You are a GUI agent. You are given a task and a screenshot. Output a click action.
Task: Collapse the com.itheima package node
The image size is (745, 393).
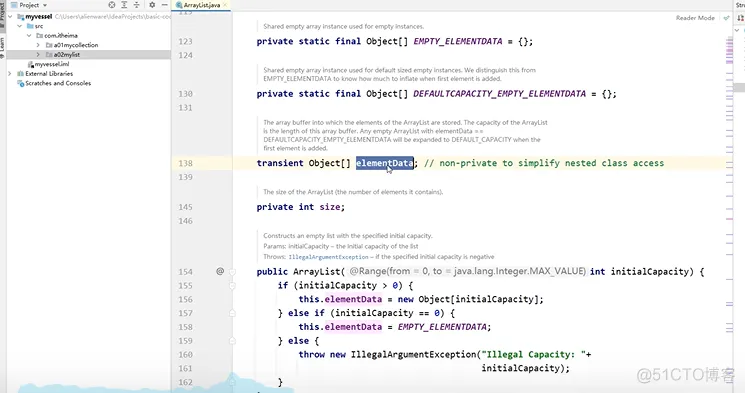[x=29, y=36]
